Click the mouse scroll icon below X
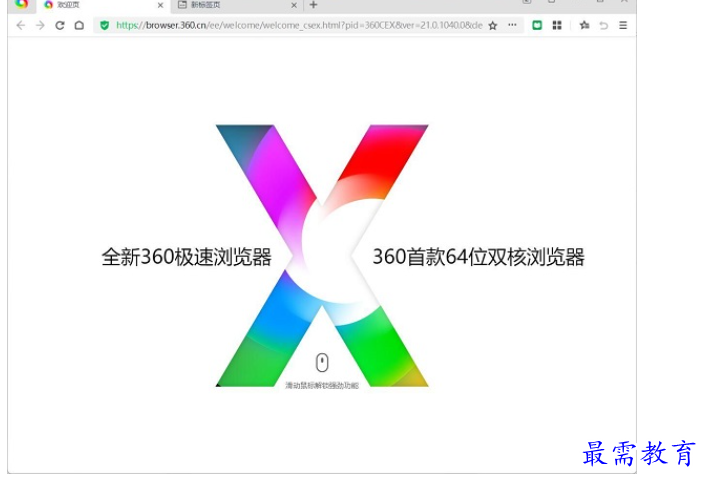 tap(322, 362)
